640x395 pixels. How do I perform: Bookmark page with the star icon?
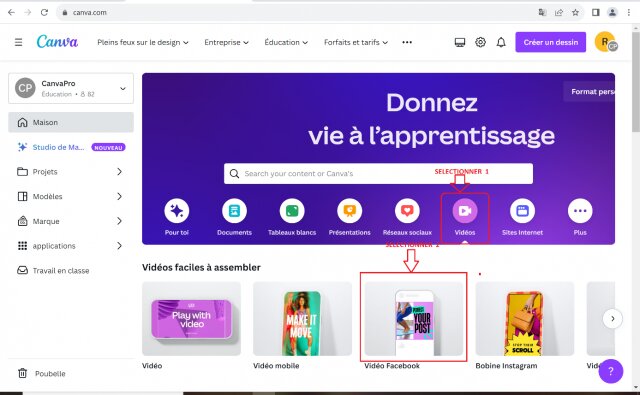576,12
